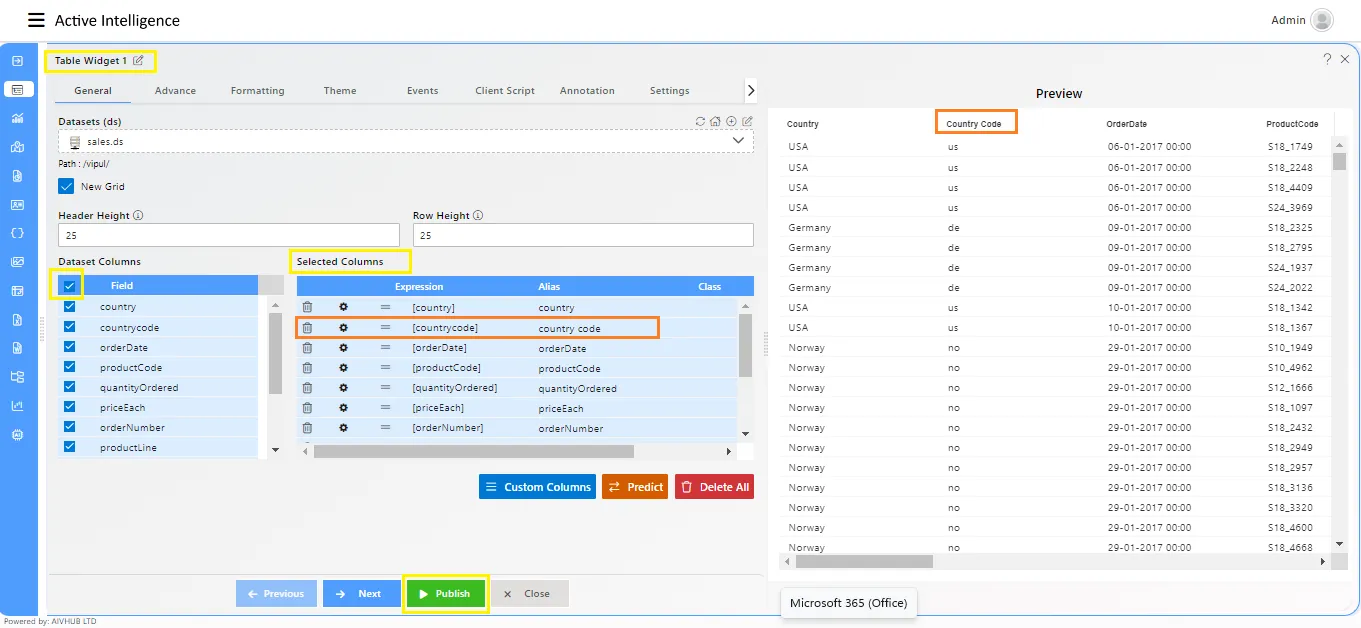Click Header Height info icon
The height and width of the screenshot is (628, 1361).
pos(138,215)
